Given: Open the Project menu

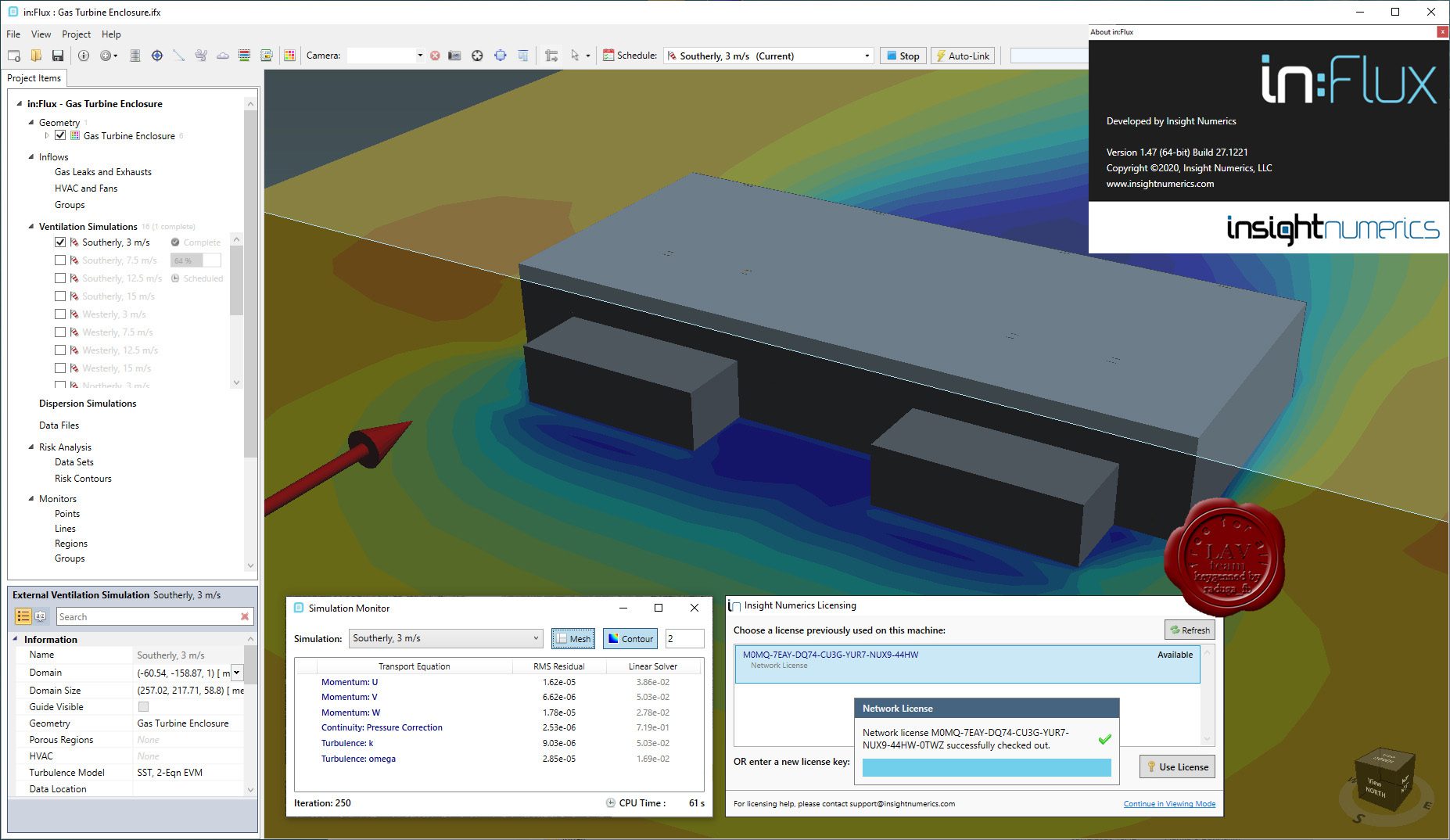Looking at the screenshot, I should point(76,34).
